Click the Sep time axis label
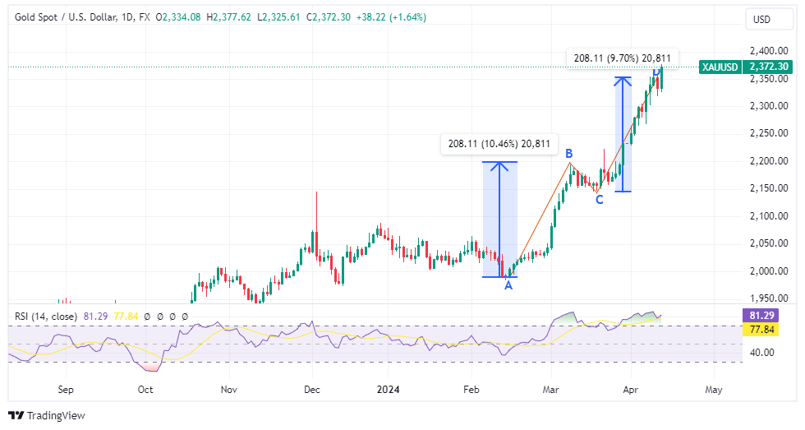The image size is (805, 430). point(66,389)
